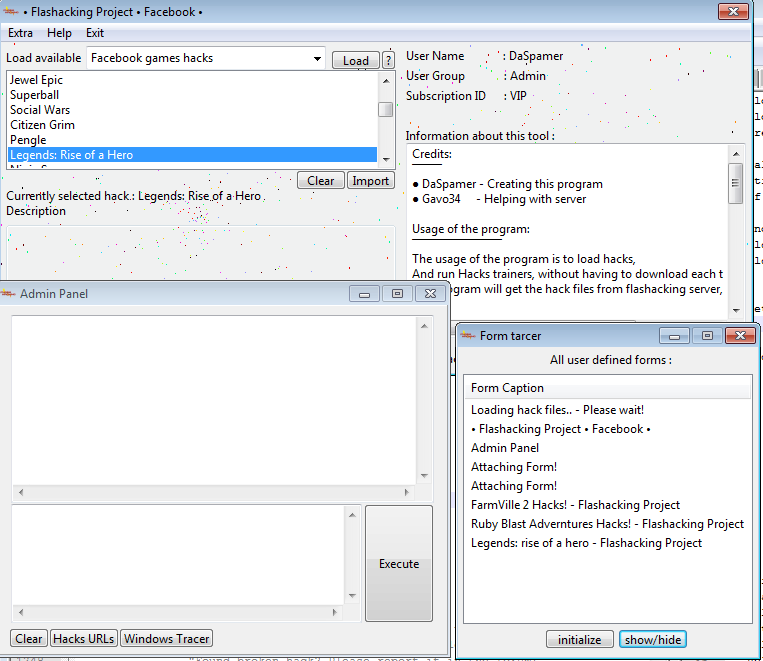The image size is (763, 661).
Task: Click information panel scroll up arrow
Action: tap(736, 154)
